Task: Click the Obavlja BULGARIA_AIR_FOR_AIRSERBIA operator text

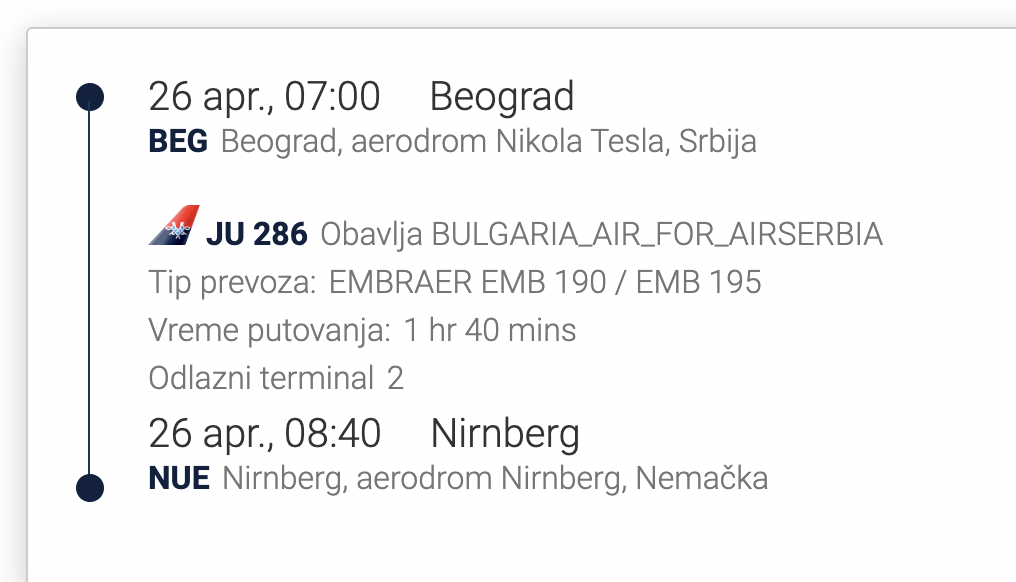Action: click(x=601, y=235)
